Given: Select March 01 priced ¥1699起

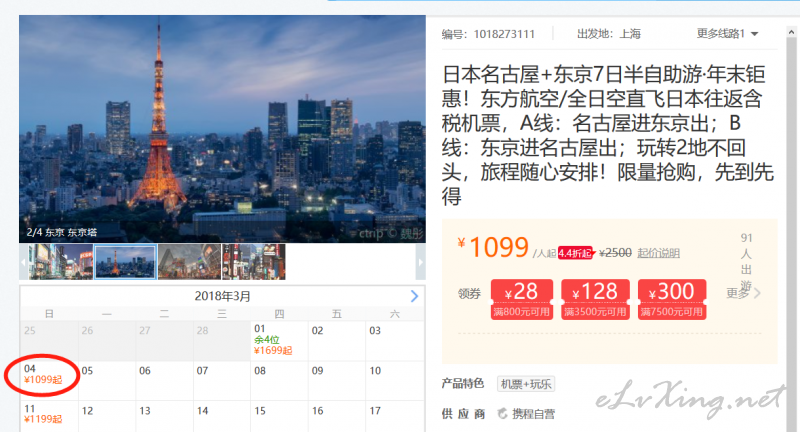Looking at the screenshot, I should [279, 341].
